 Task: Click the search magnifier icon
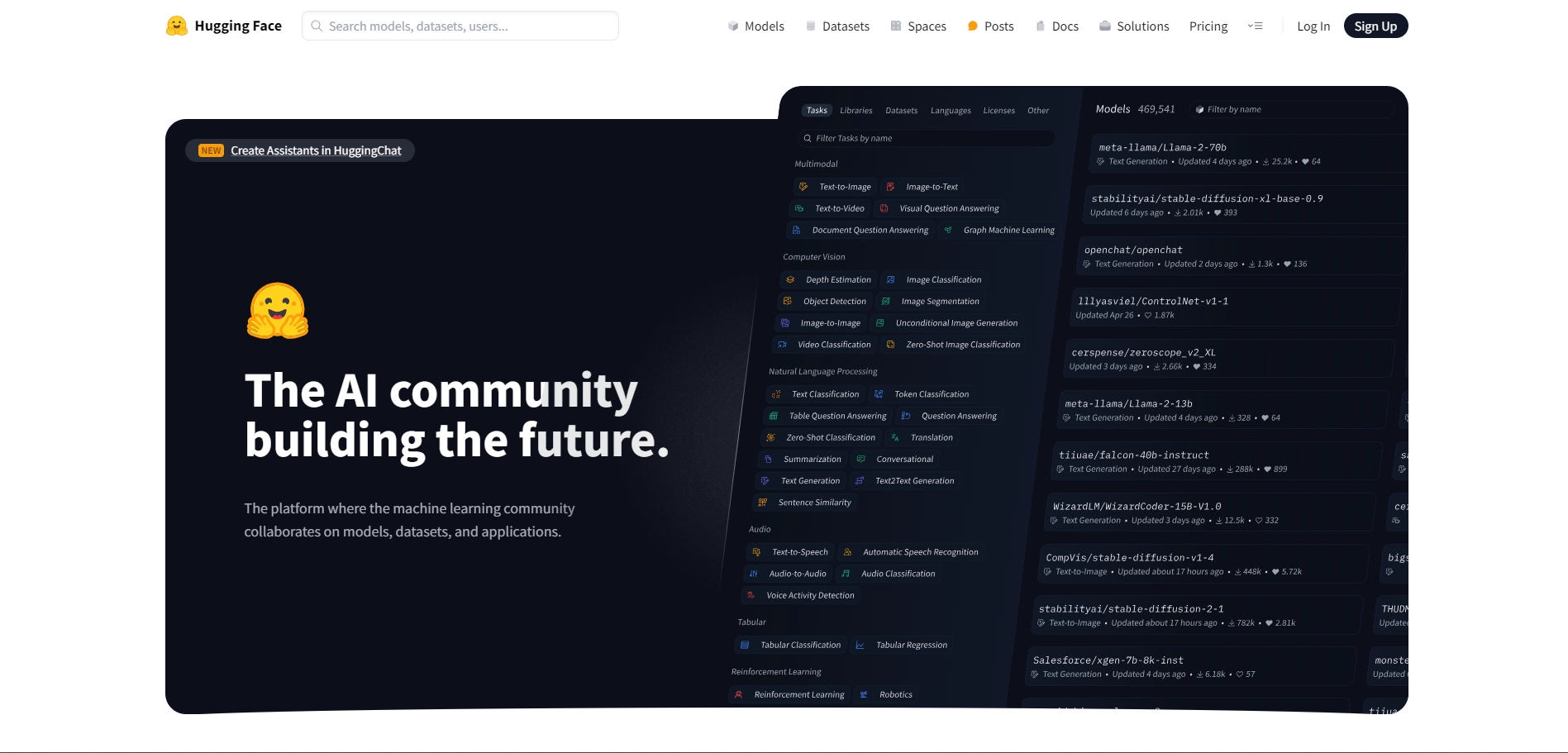317,26
